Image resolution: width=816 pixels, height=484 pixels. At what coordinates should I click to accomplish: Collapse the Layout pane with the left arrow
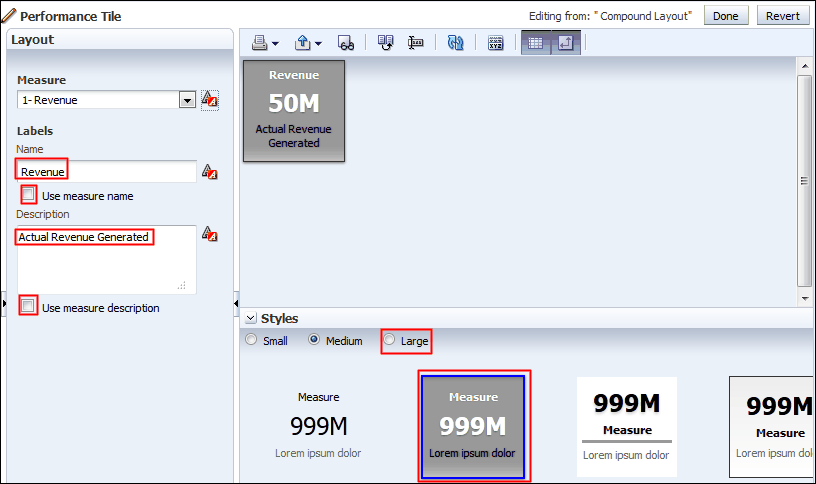pyautogui.click(x=236, y=303)
